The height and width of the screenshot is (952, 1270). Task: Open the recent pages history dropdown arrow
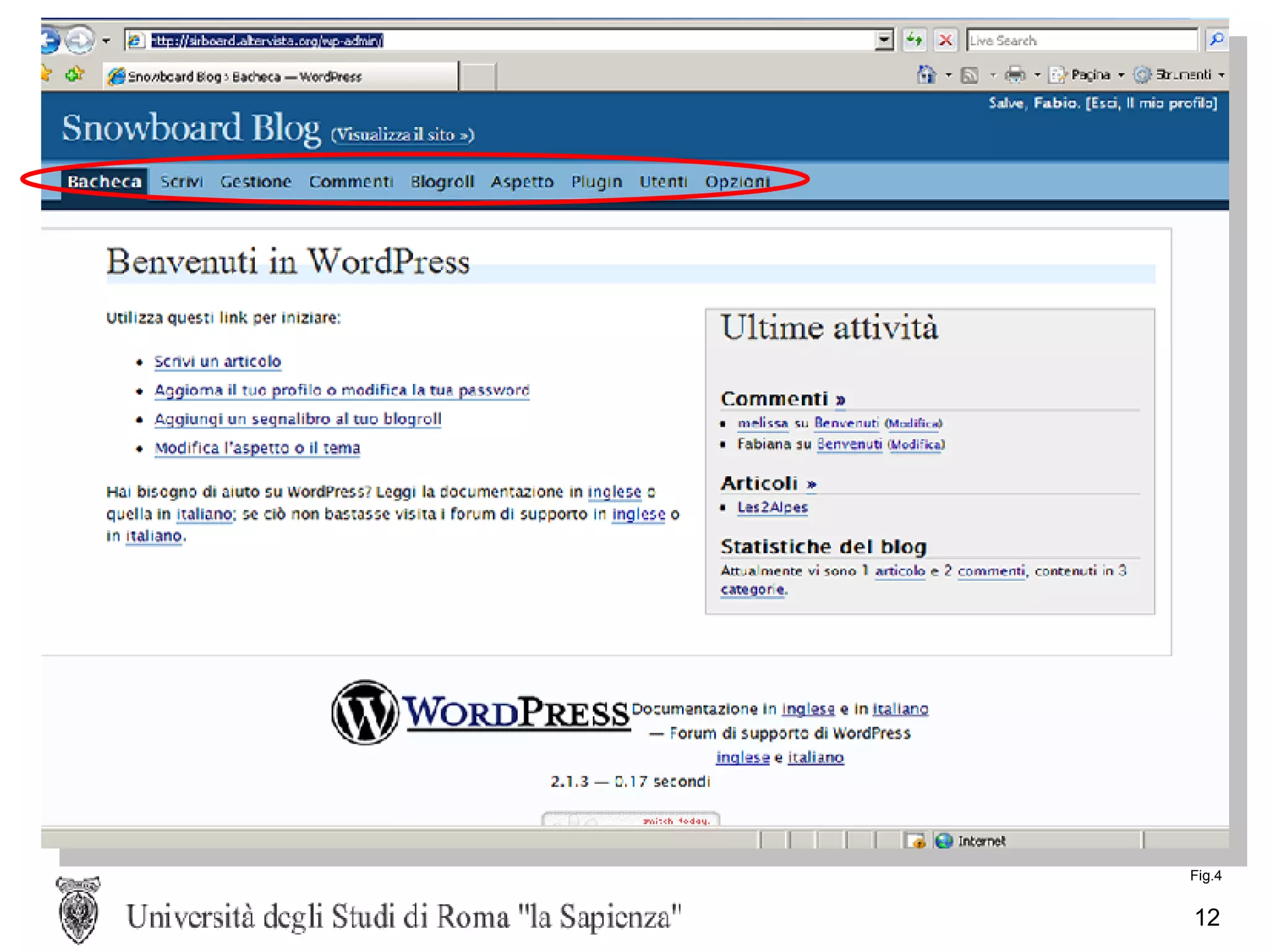pyautogui.click(x=107, y=41)
